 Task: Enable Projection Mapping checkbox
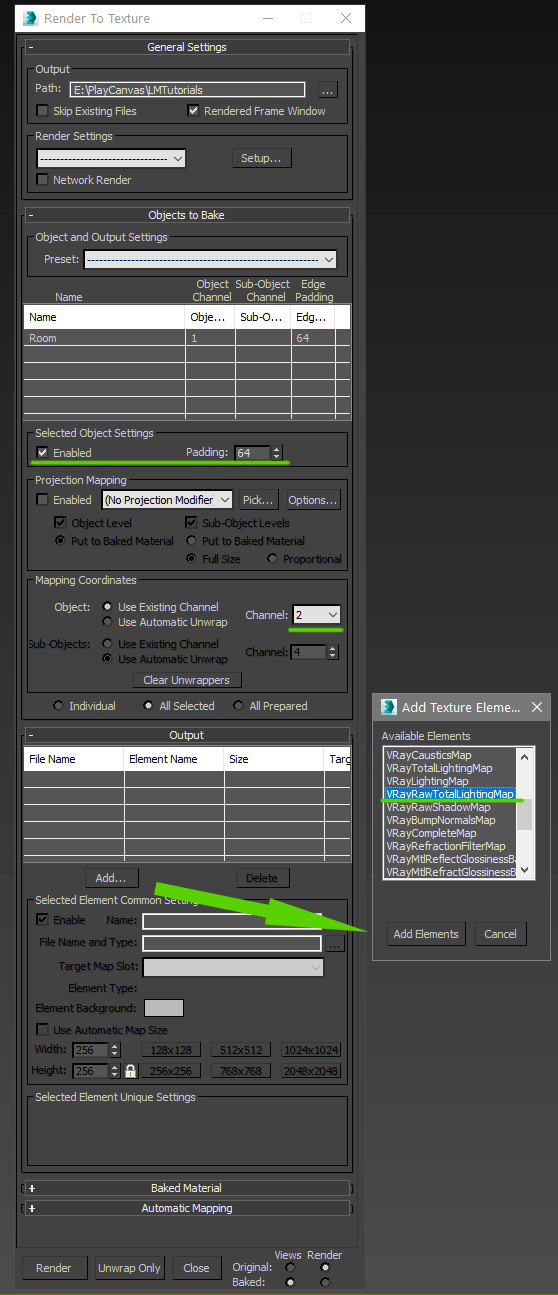pyautogui.click(x=43, y=499)
